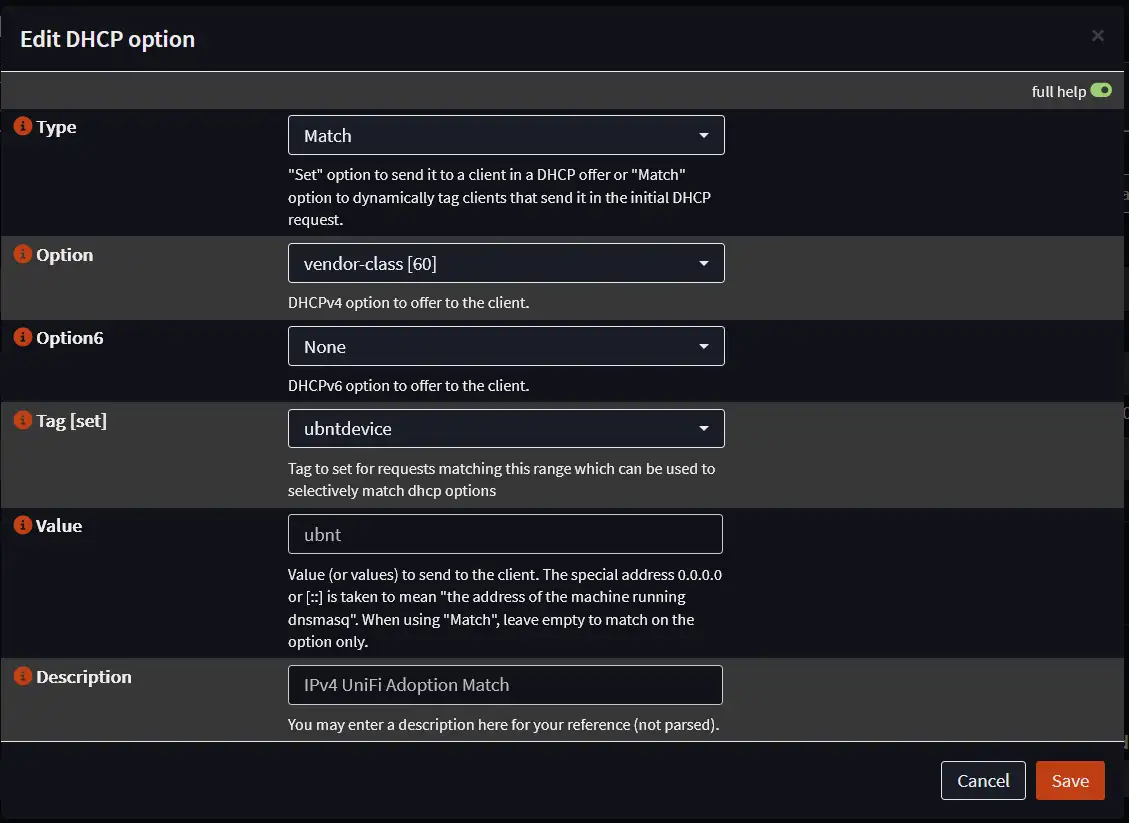Click the "Option6" field label
The image size is (1129, 823).
(x=70, y=338)
